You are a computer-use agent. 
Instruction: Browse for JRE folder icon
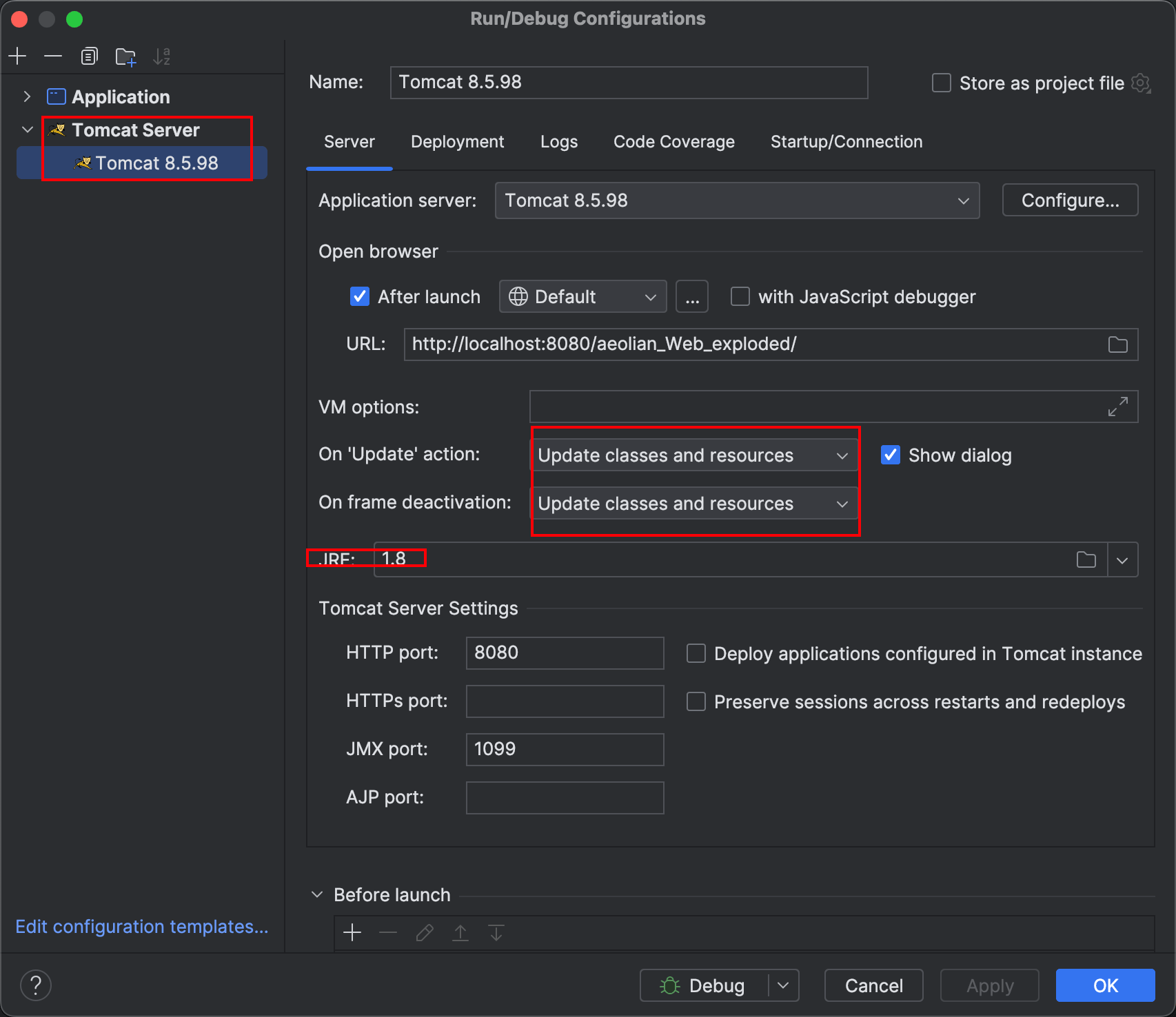point(1086,559)
